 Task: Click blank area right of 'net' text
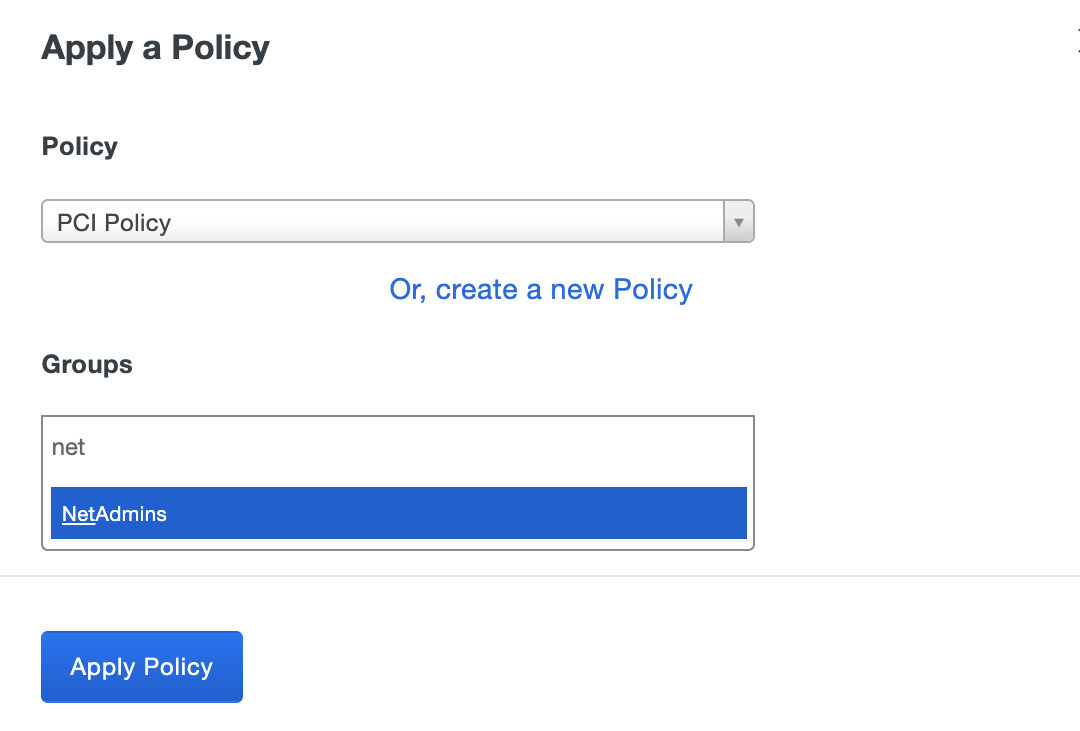[450, 447]
